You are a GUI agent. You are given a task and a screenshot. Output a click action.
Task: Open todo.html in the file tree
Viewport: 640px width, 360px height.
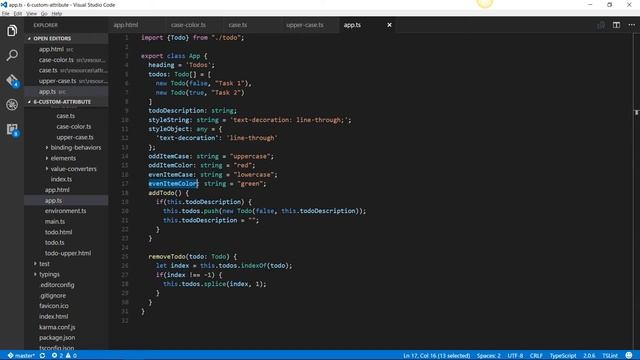tap(58, 232)
